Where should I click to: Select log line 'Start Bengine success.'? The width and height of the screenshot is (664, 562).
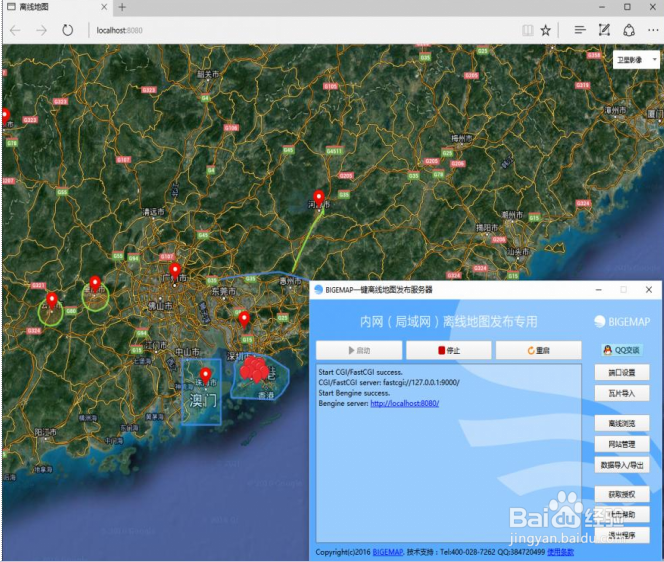point(354,393)
